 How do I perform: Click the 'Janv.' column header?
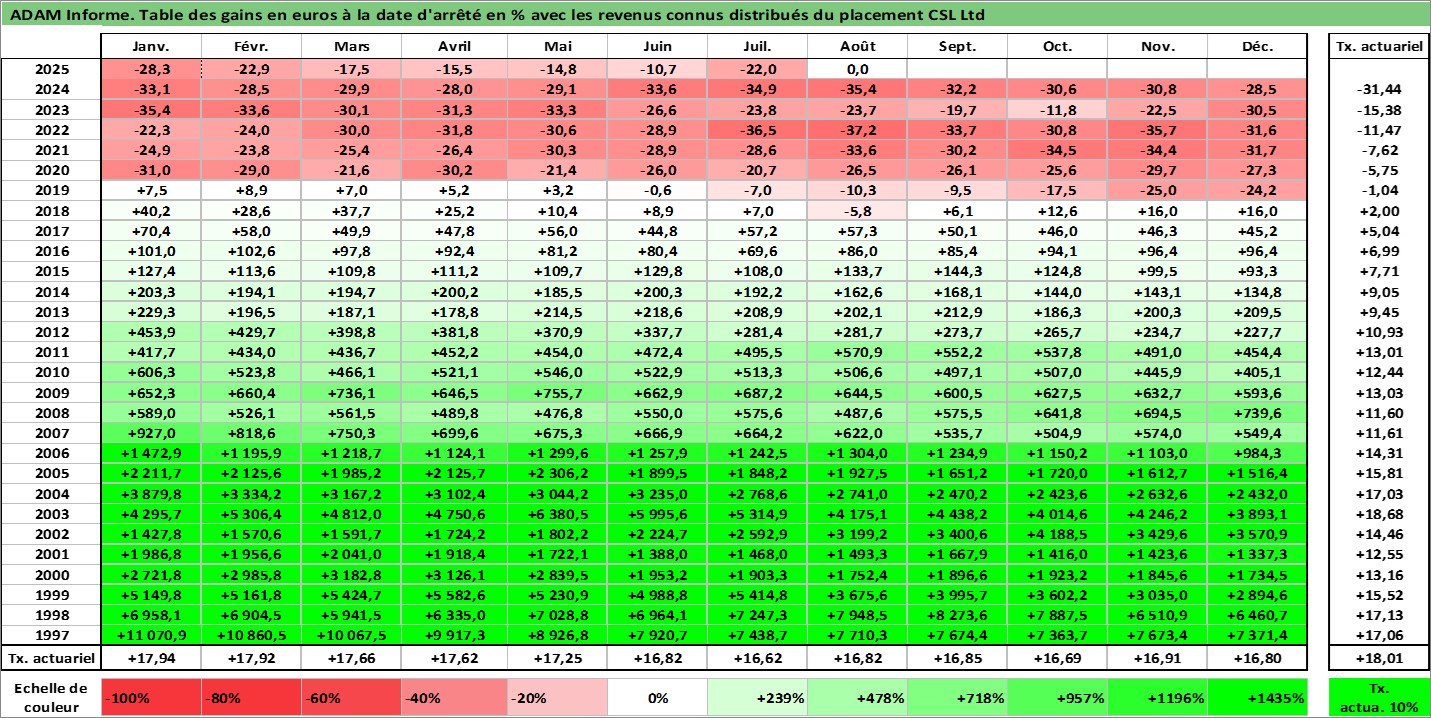pos(152,46)
